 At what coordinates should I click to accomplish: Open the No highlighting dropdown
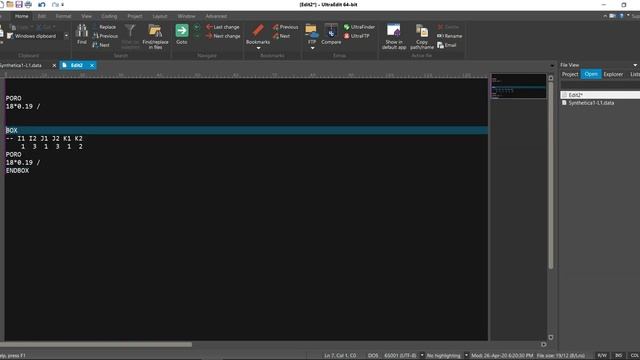coord(466,356)
